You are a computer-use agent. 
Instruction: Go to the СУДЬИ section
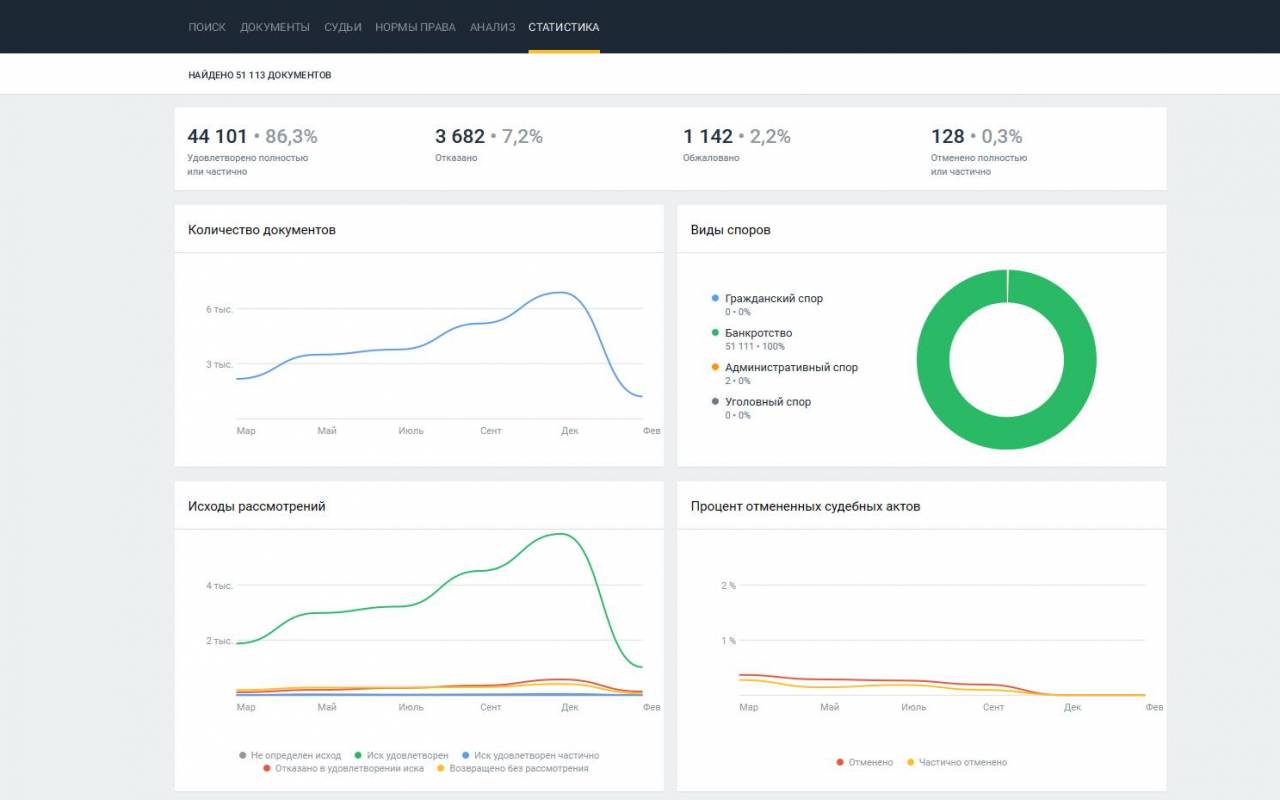pyautogui.click(x=343, y=27)
